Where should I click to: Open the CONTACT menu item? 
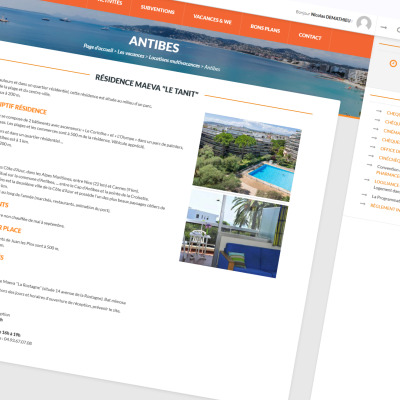[x=310, y=36]
